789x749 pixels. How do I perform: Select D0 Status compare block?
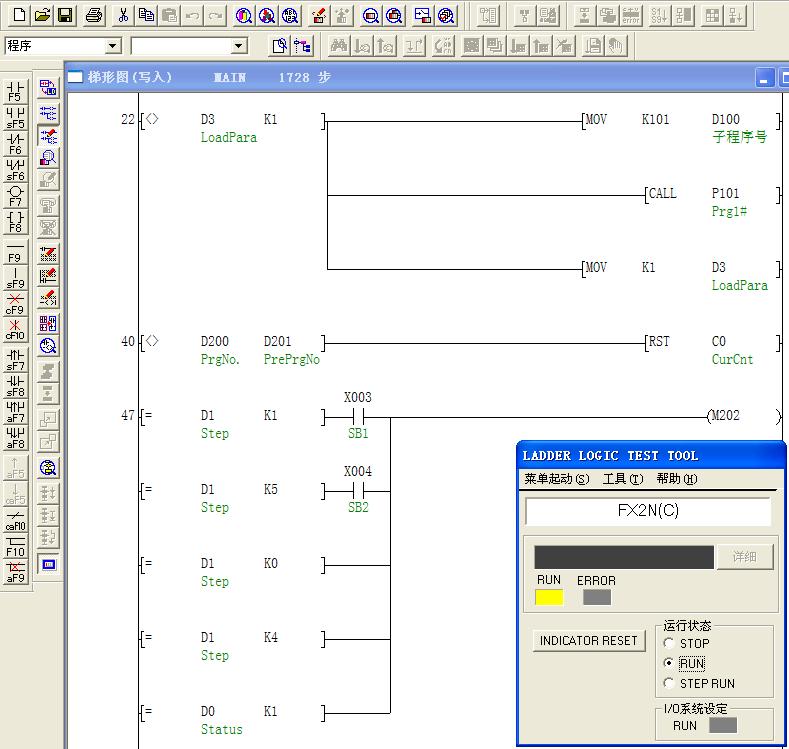(232, 713)
